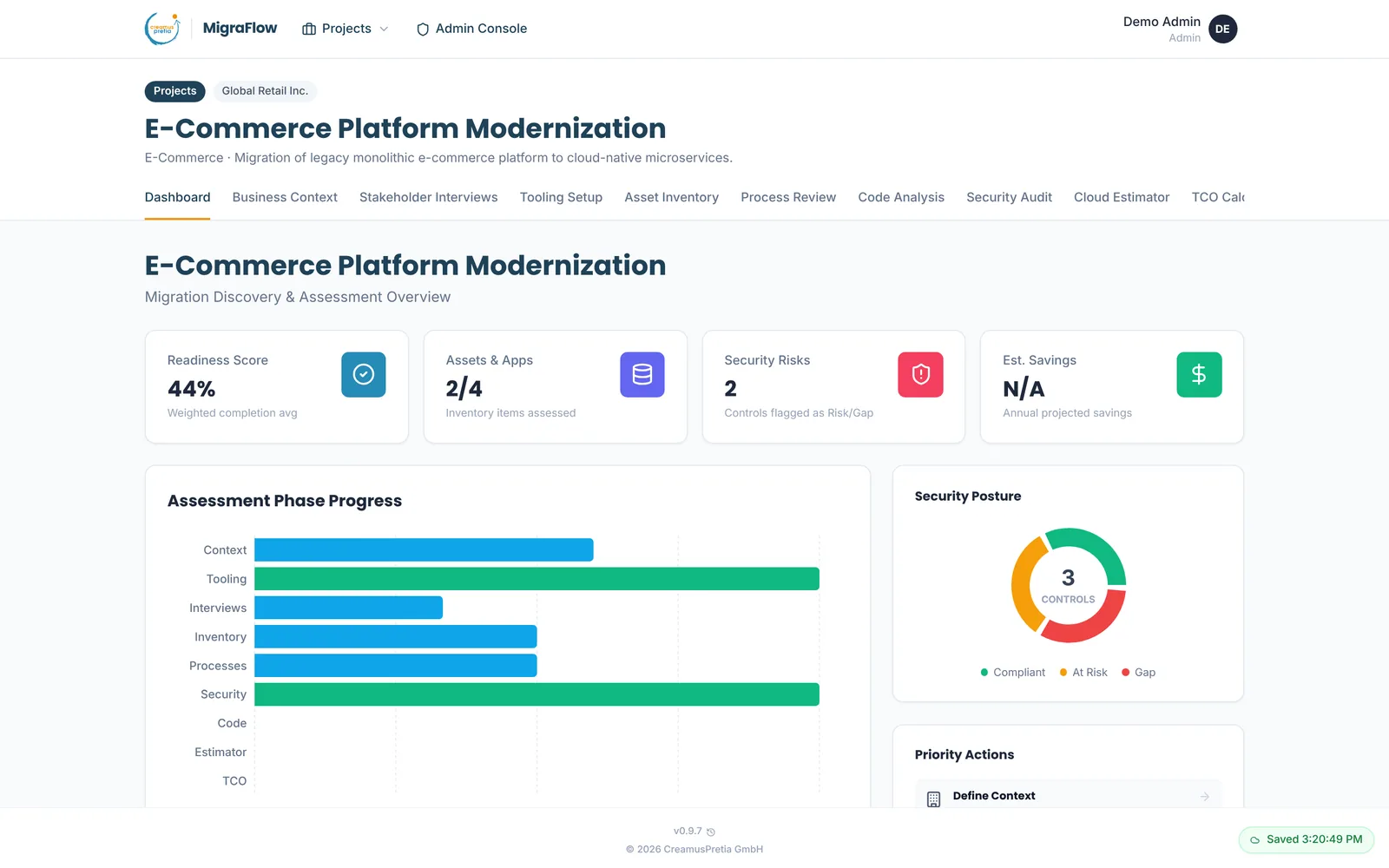
Task: Open the Define Context priority action
Action: coord(1068,796)
